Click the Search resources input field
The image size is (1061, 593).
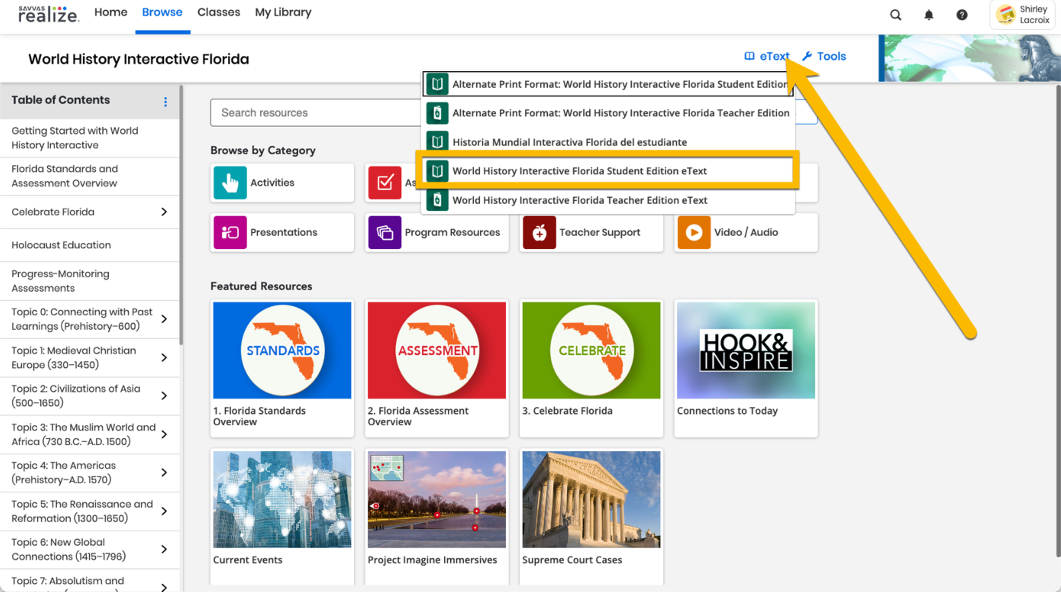315,113
